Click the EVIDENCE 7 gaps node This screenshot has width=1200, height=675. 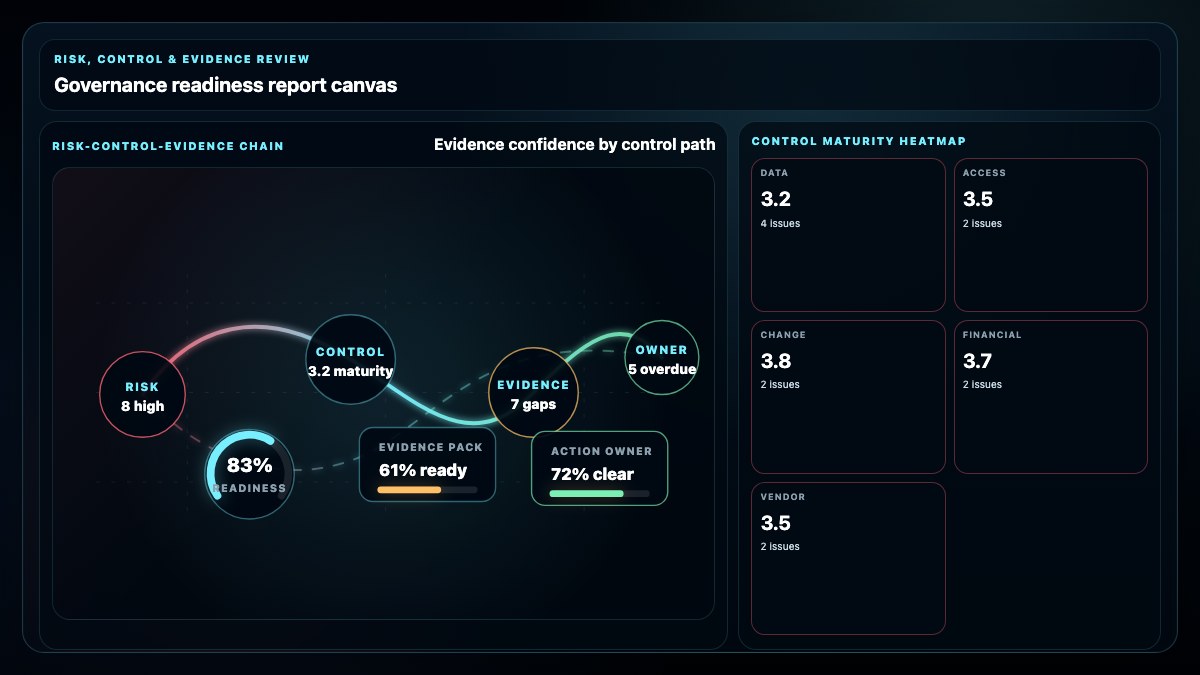point(533,393)
